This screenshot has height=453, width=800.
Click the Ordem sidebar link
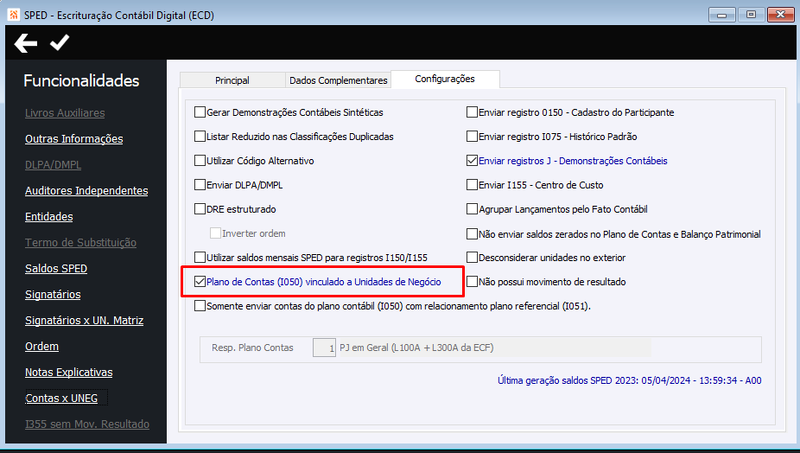pos(42,346)
